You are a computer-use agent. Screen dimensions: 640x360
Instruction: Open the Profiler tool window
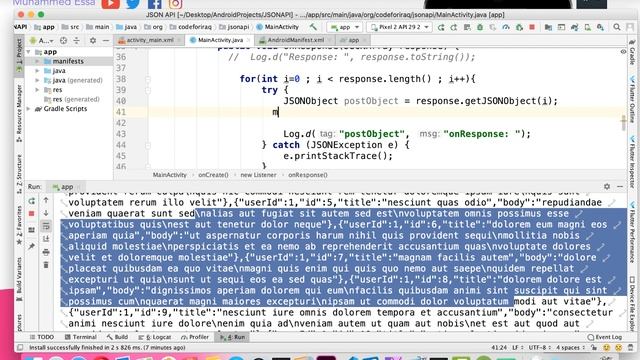(x=195, y=337)
